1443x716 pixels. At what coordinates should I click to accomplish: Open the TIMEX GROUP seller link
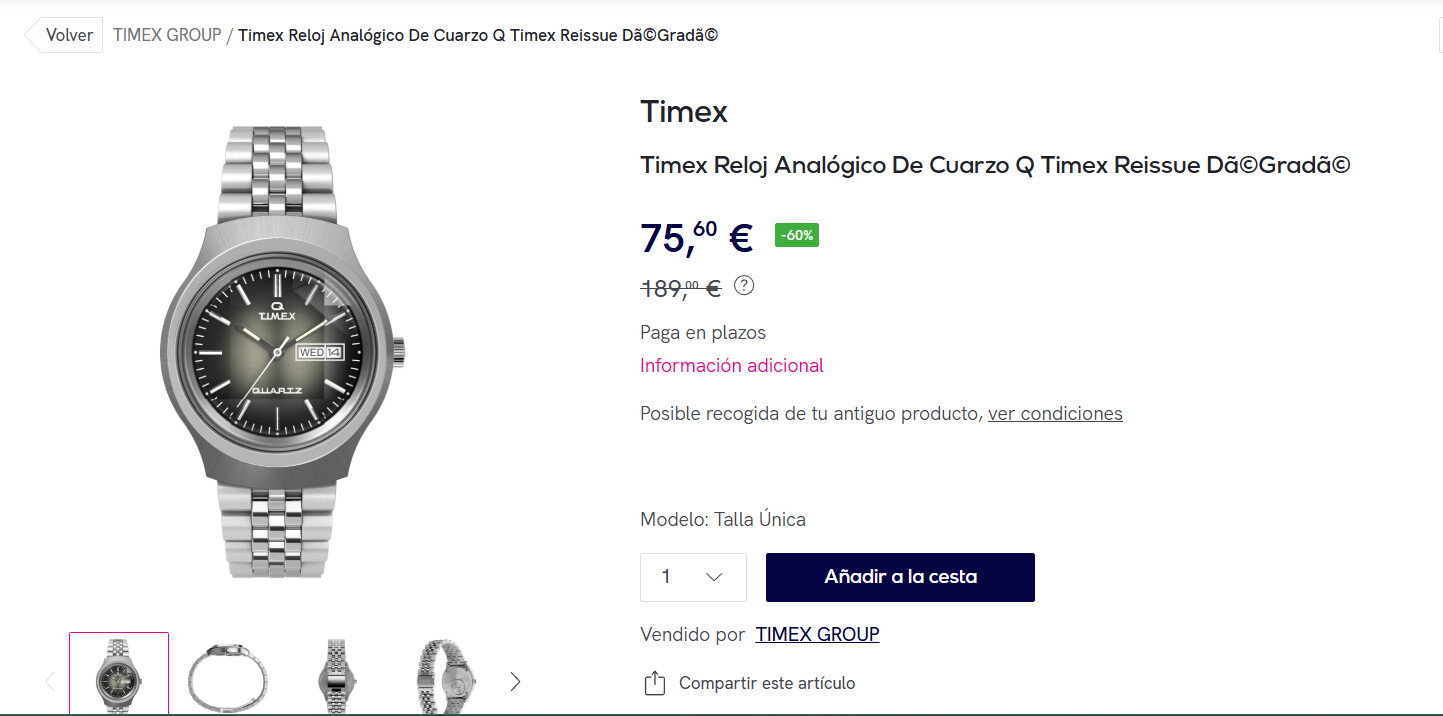(817, 634)
